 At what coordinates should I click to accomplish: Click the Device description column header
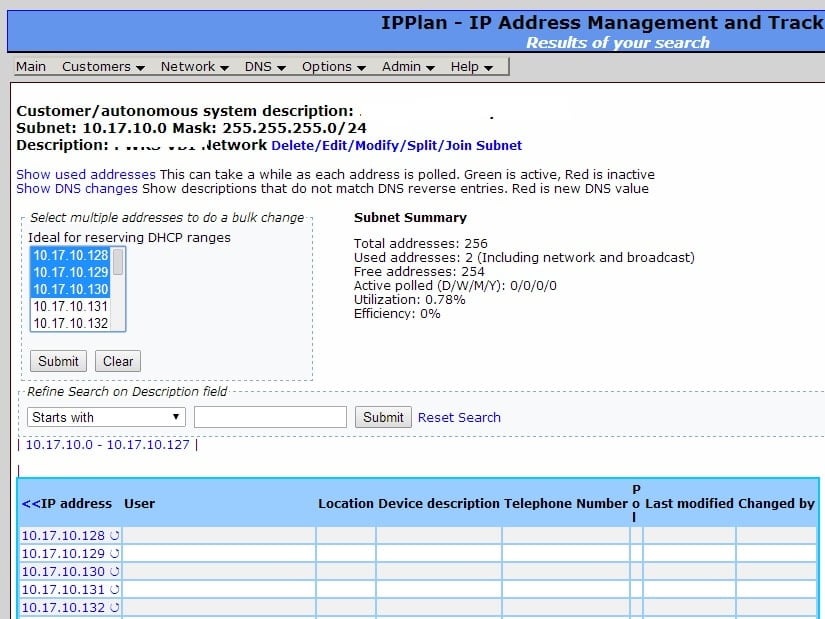pos(439,504)
